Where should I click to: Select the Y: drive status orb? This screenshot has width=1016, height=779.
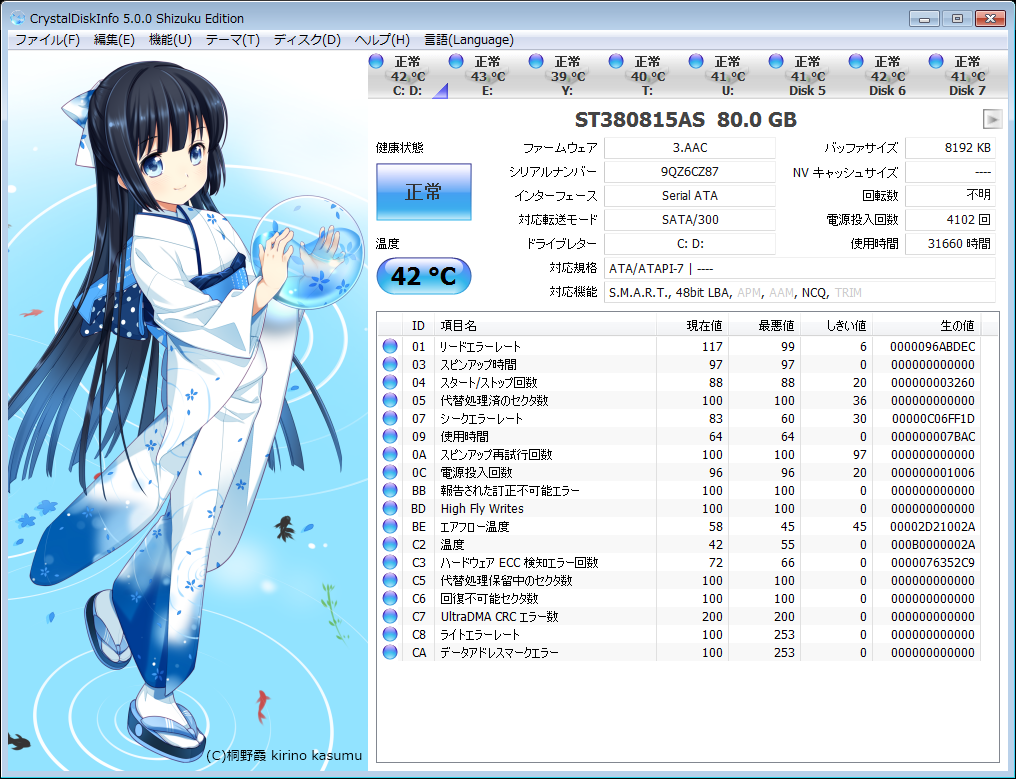tap(536, 61)
